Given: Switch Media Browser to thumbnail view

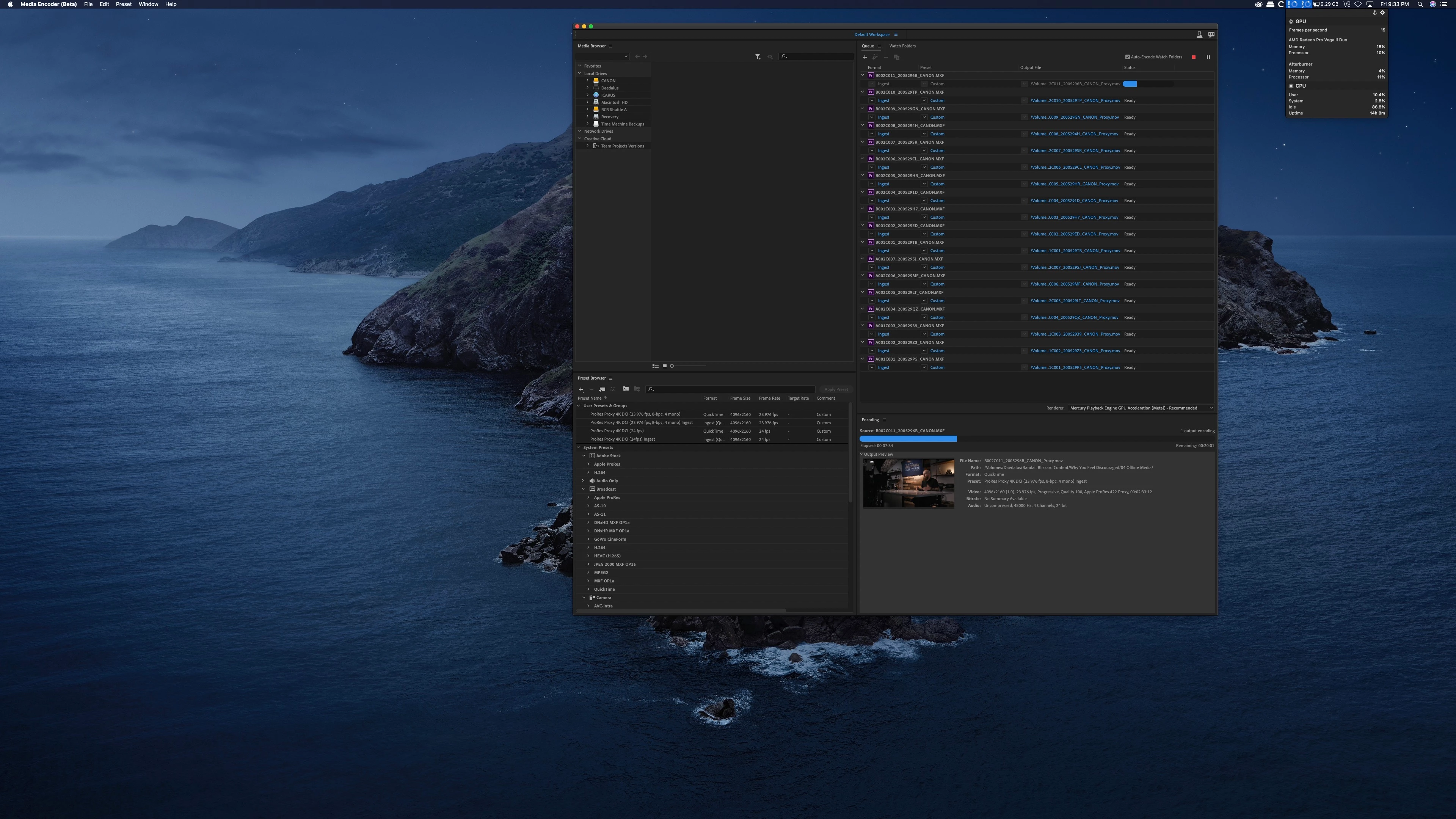Looking at the screenshot, I should coord(664,366).
